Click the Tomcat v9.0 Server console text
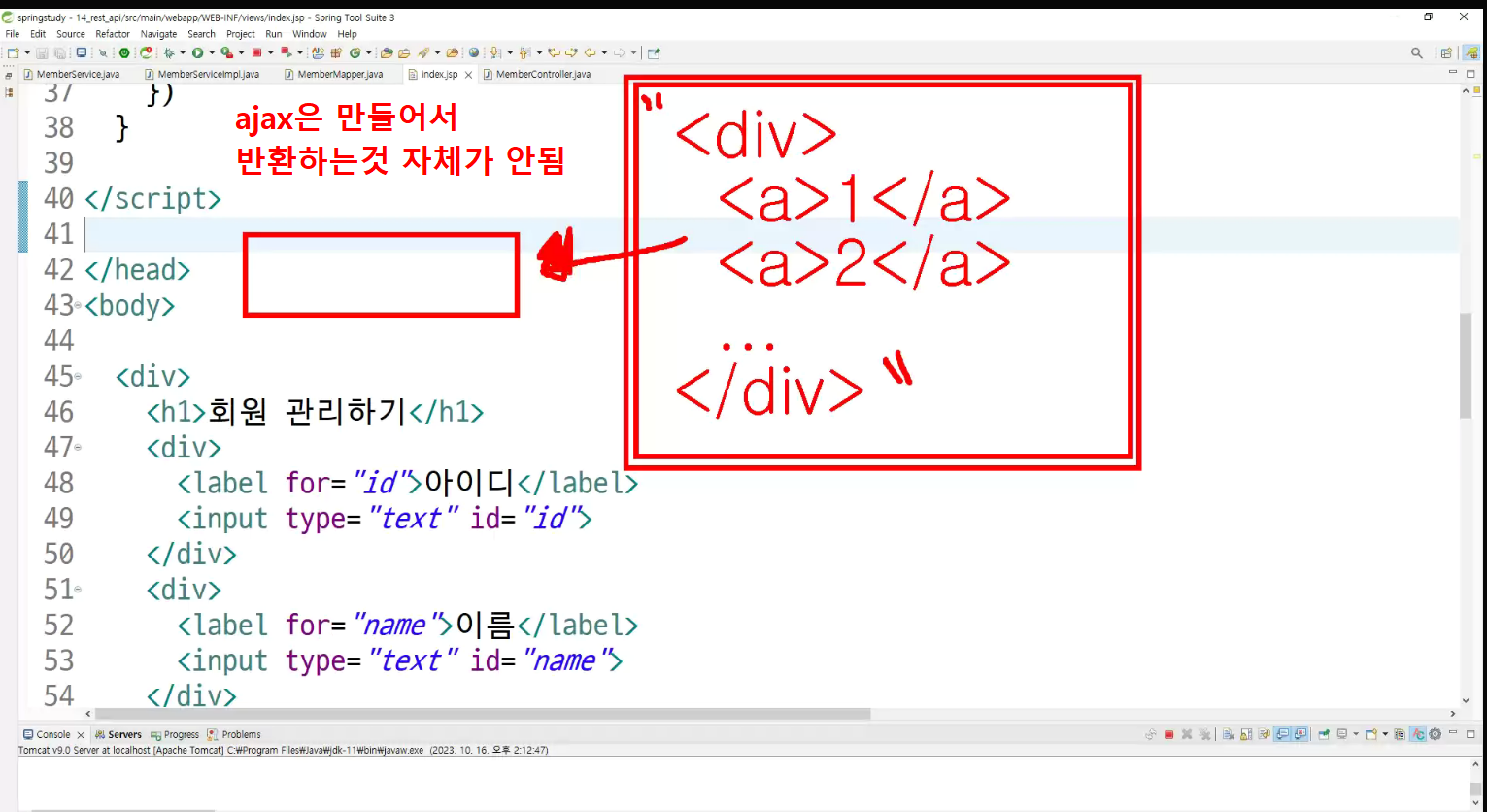Viewport: 1487px width, 812px height. click(x=284, y=750)
